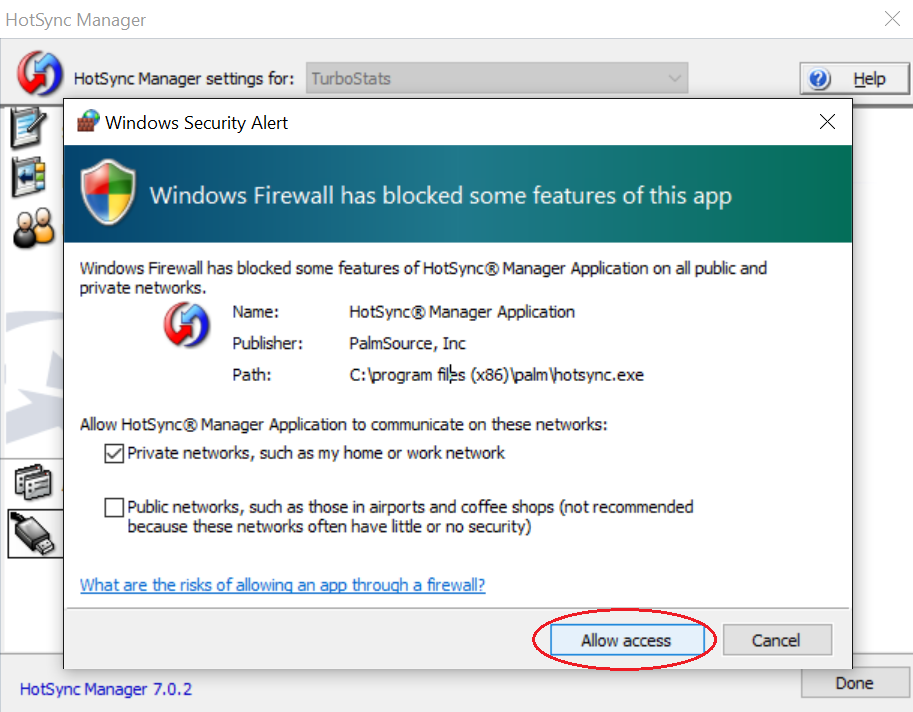The height and width of the screenshot is (712, 913).
Task: Click the Windows Firewall shield icon
Action: pos(108,192)
